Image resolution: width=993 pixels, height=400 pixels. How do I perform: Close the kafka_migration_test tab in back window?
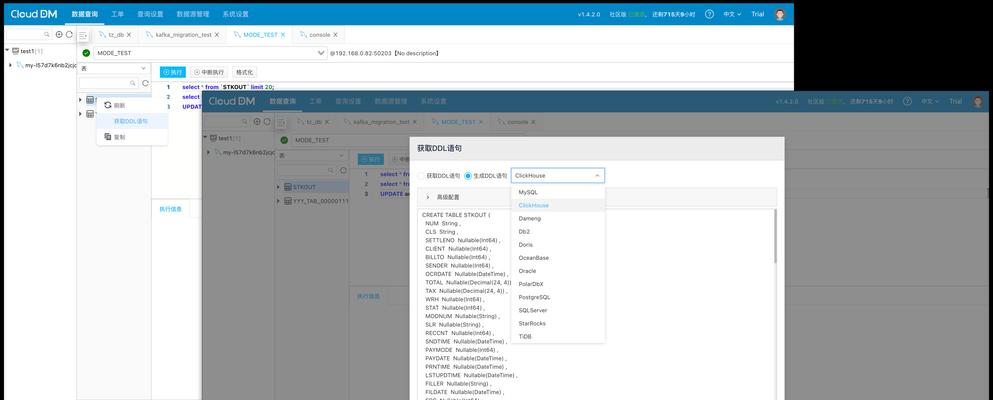pyautogui.click(x=217, y=35)
